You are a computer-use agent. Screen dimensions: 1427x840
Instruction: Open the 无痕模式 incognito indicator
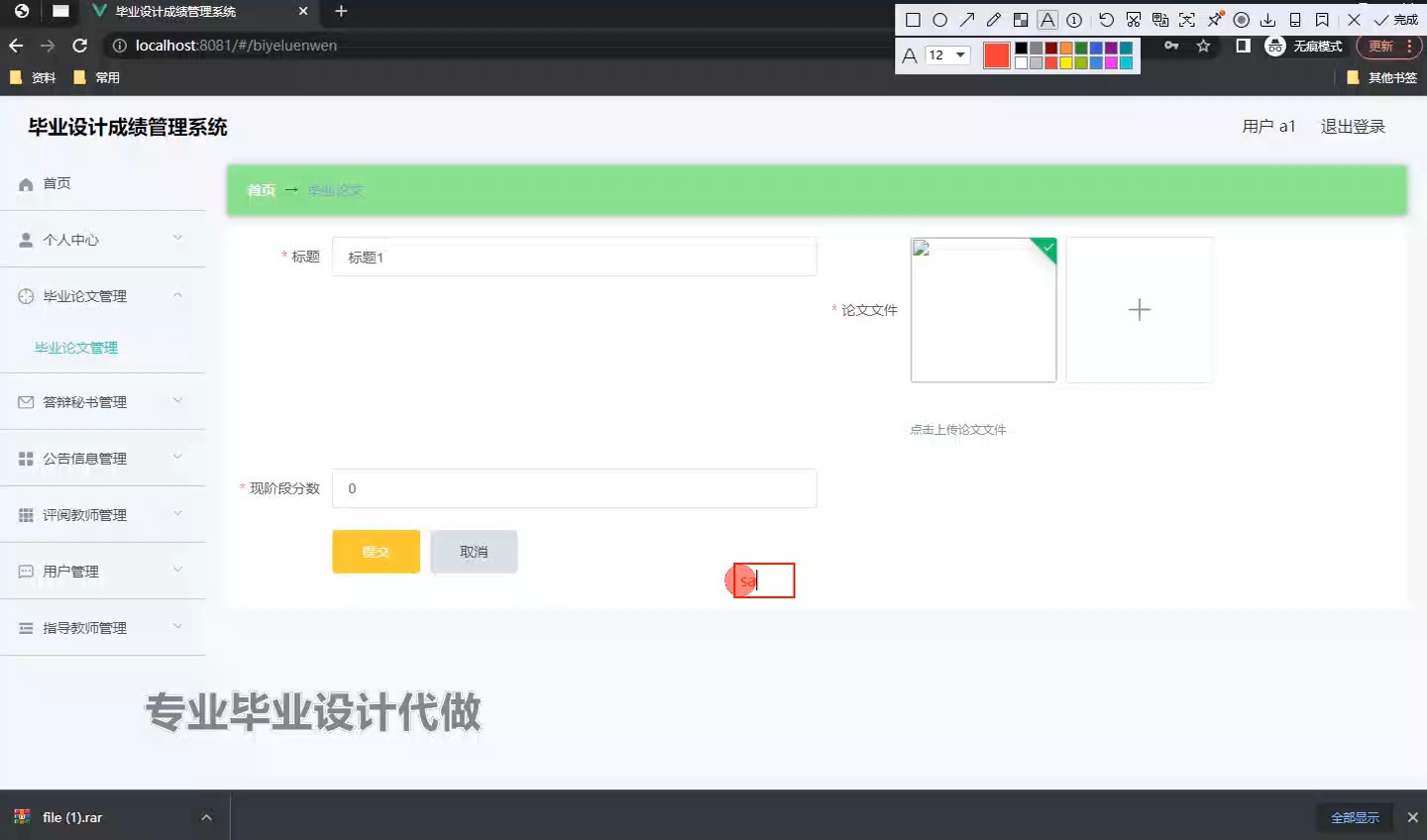pos(1303,47)
